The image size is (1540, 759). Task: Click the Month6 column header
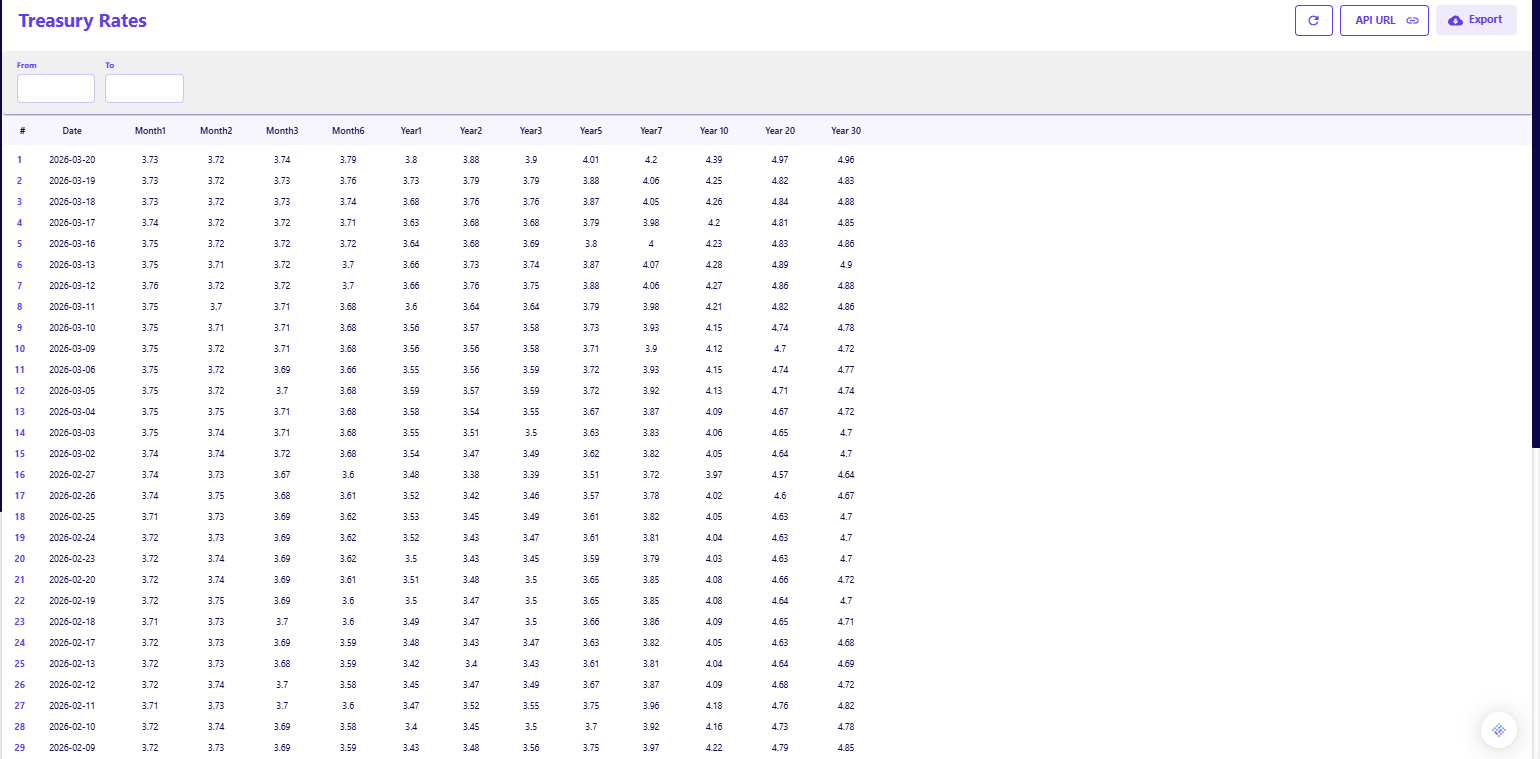[348, 131]
